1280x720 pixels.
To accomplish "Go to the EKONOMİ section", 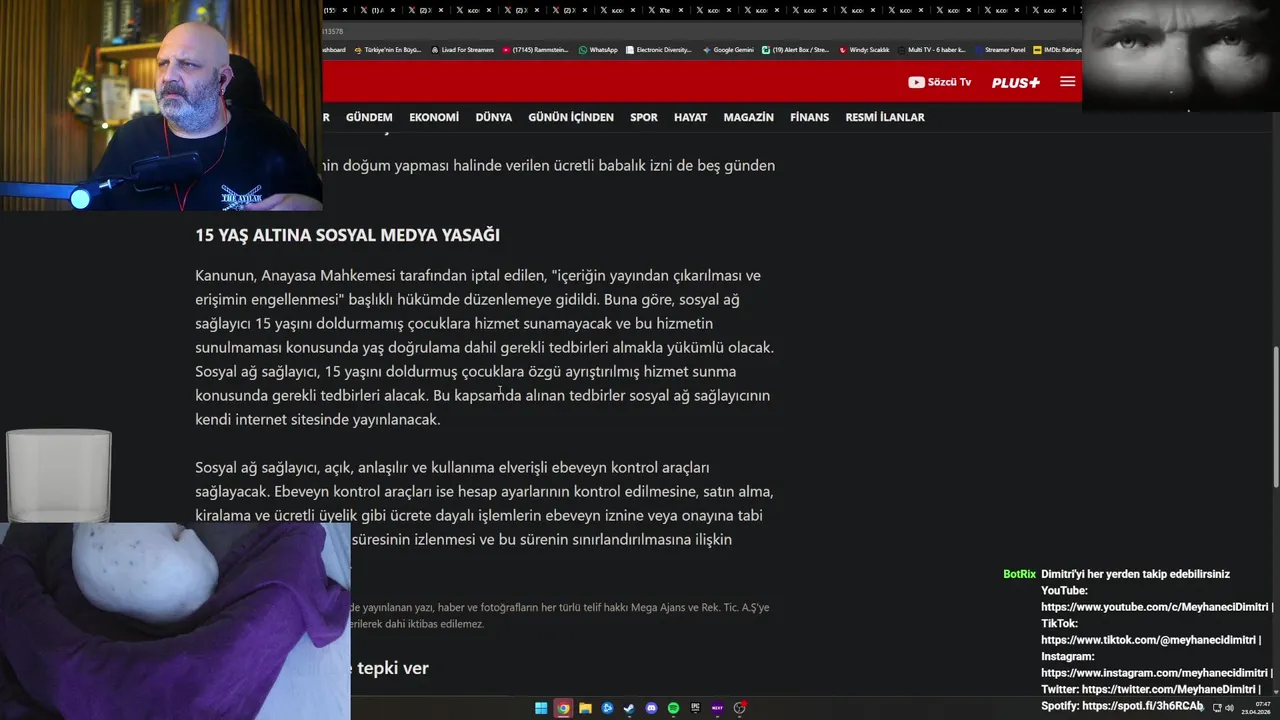I will [x=434, y=117].
